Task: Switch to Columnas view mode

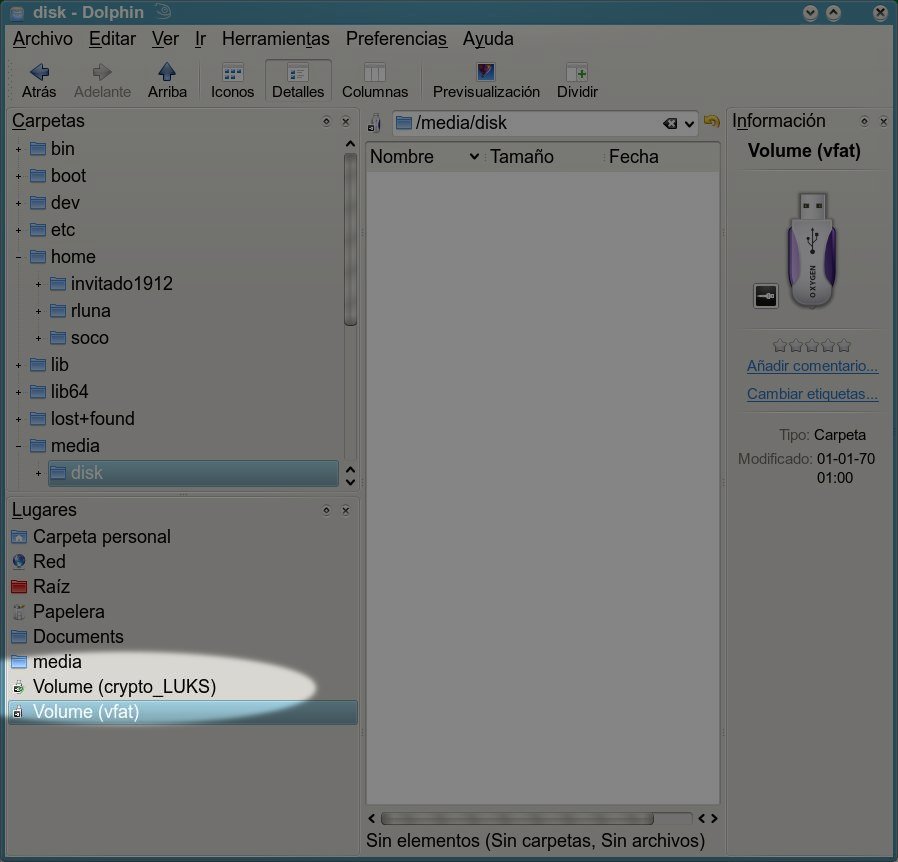Action: (x=375, y=73)
